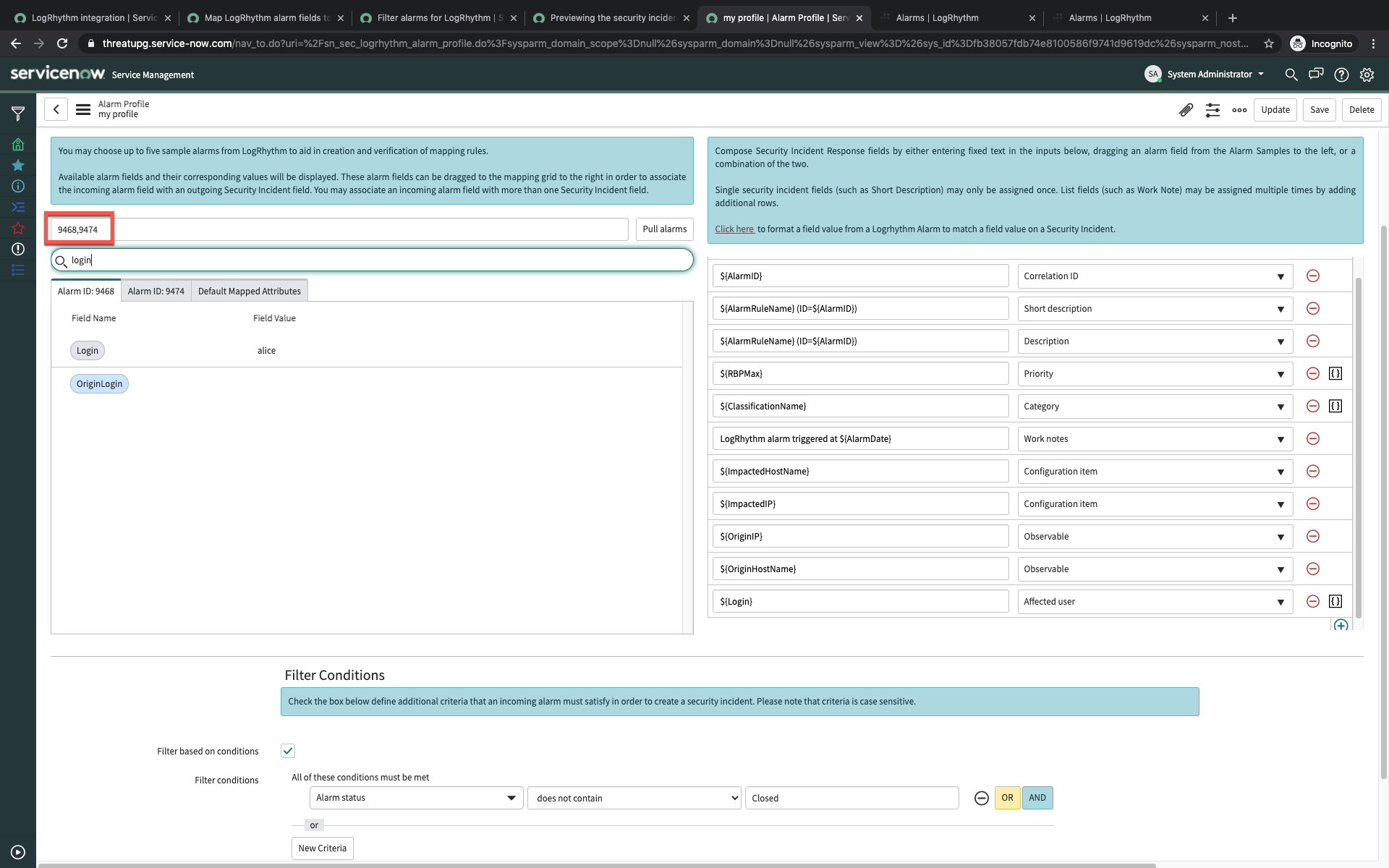
Task: Click the play icon at sidebar bottom
Action: point(18,852)
